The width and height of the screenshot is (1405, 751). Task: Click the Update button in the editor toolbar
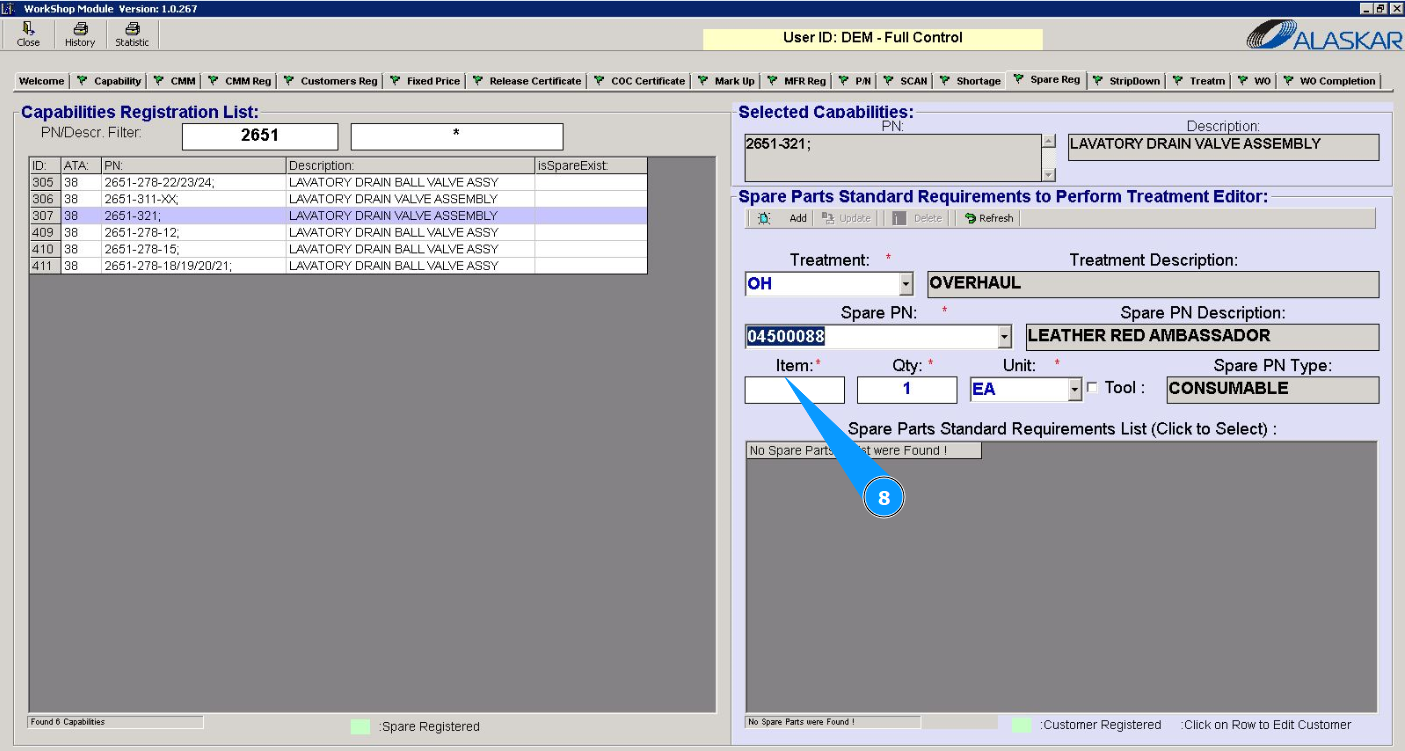(847, 218)
